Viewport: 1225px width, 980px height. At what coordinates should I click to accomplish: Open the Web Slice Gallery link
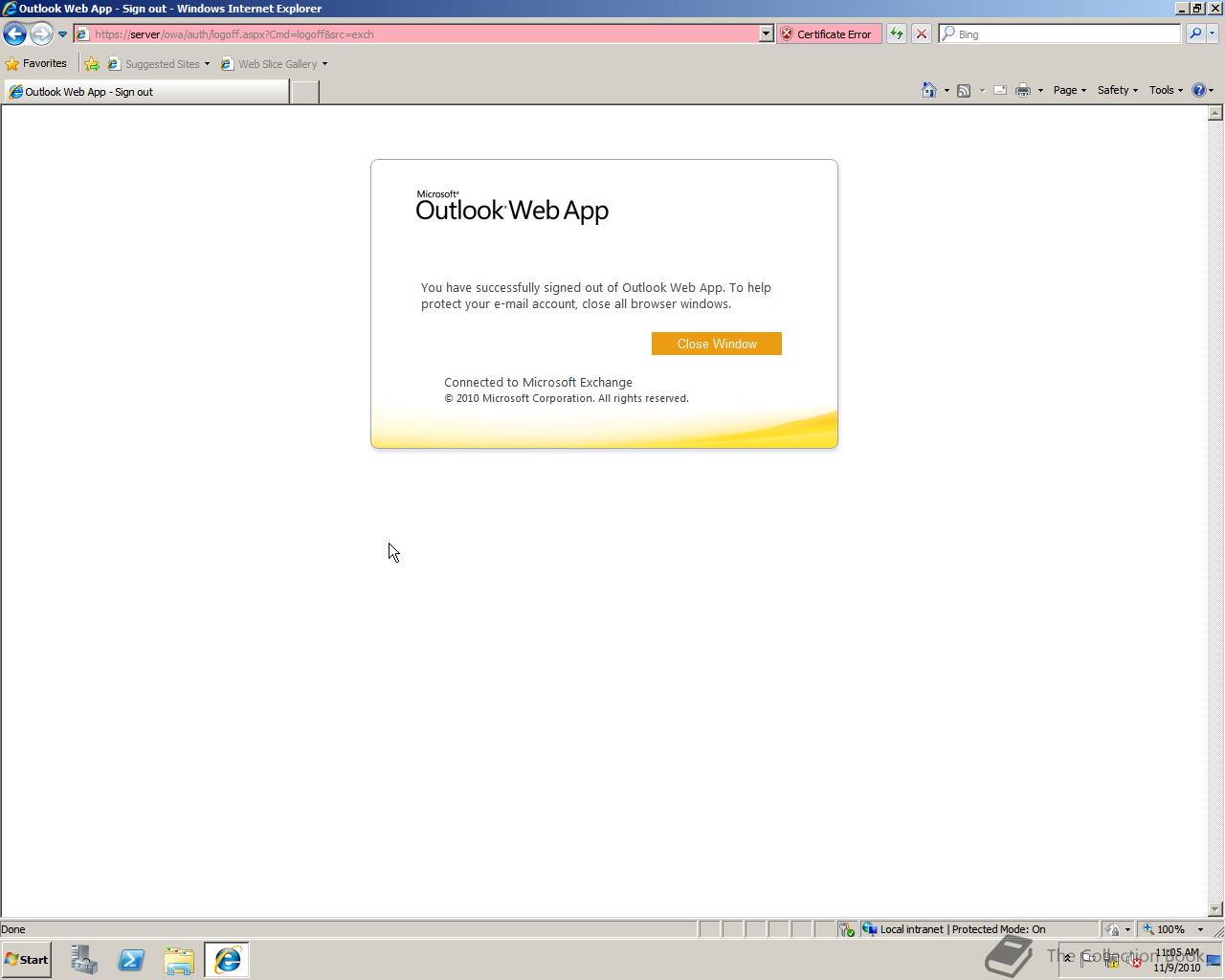click(270, 64)
